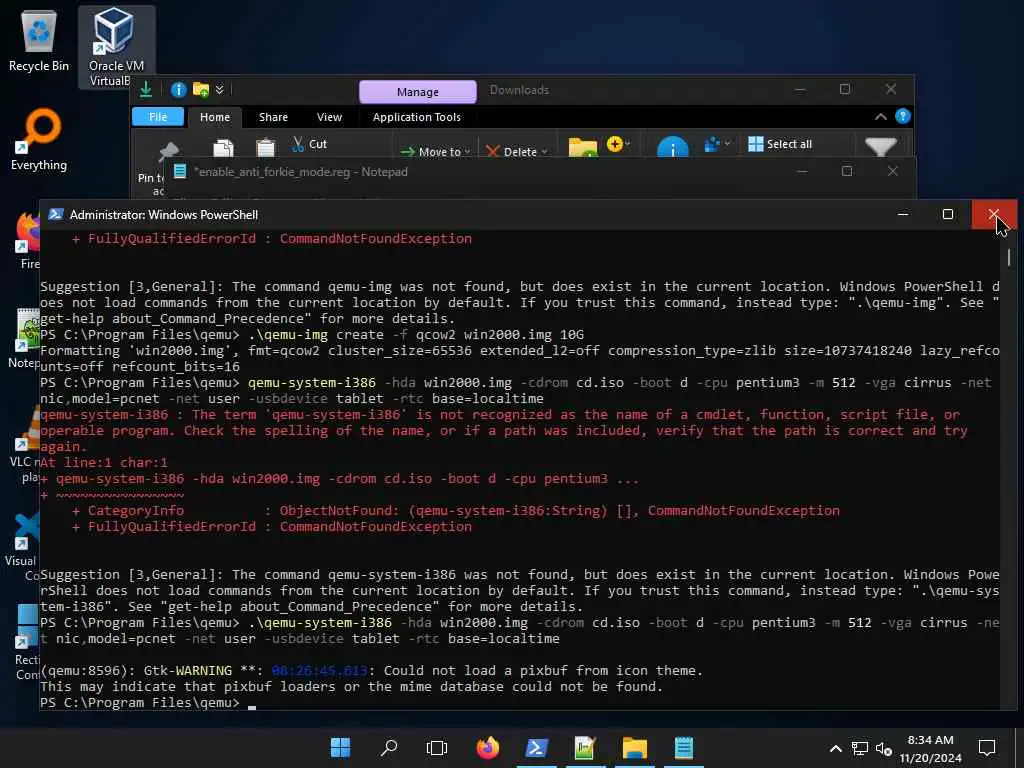Launch the Everything search shortcut
Image resolution: width=1024 pixels, height=768 pixels.
(39, 139)
